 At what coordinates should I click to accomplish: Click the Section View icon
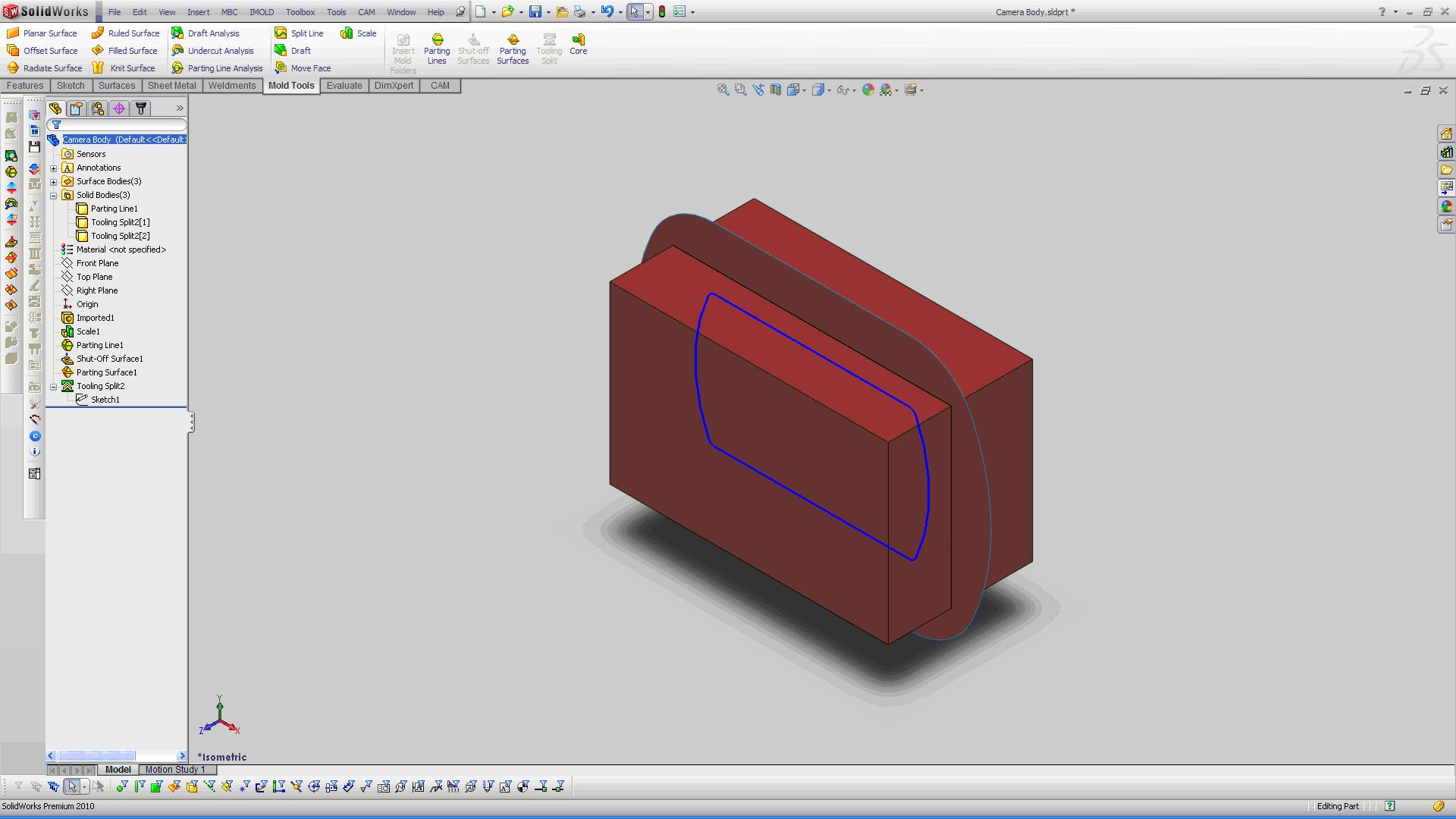click(775, 89)
